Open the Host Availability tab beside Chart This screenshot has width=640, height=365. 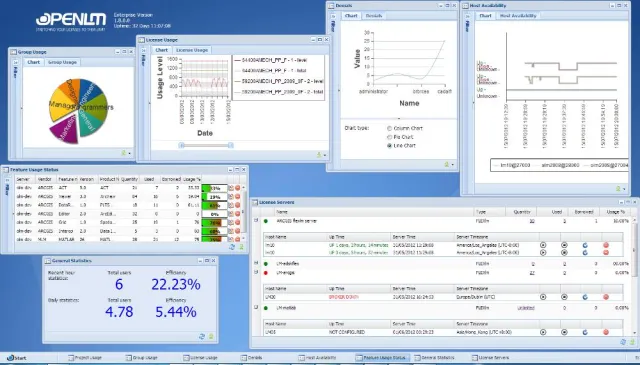[x=518, y=16]
